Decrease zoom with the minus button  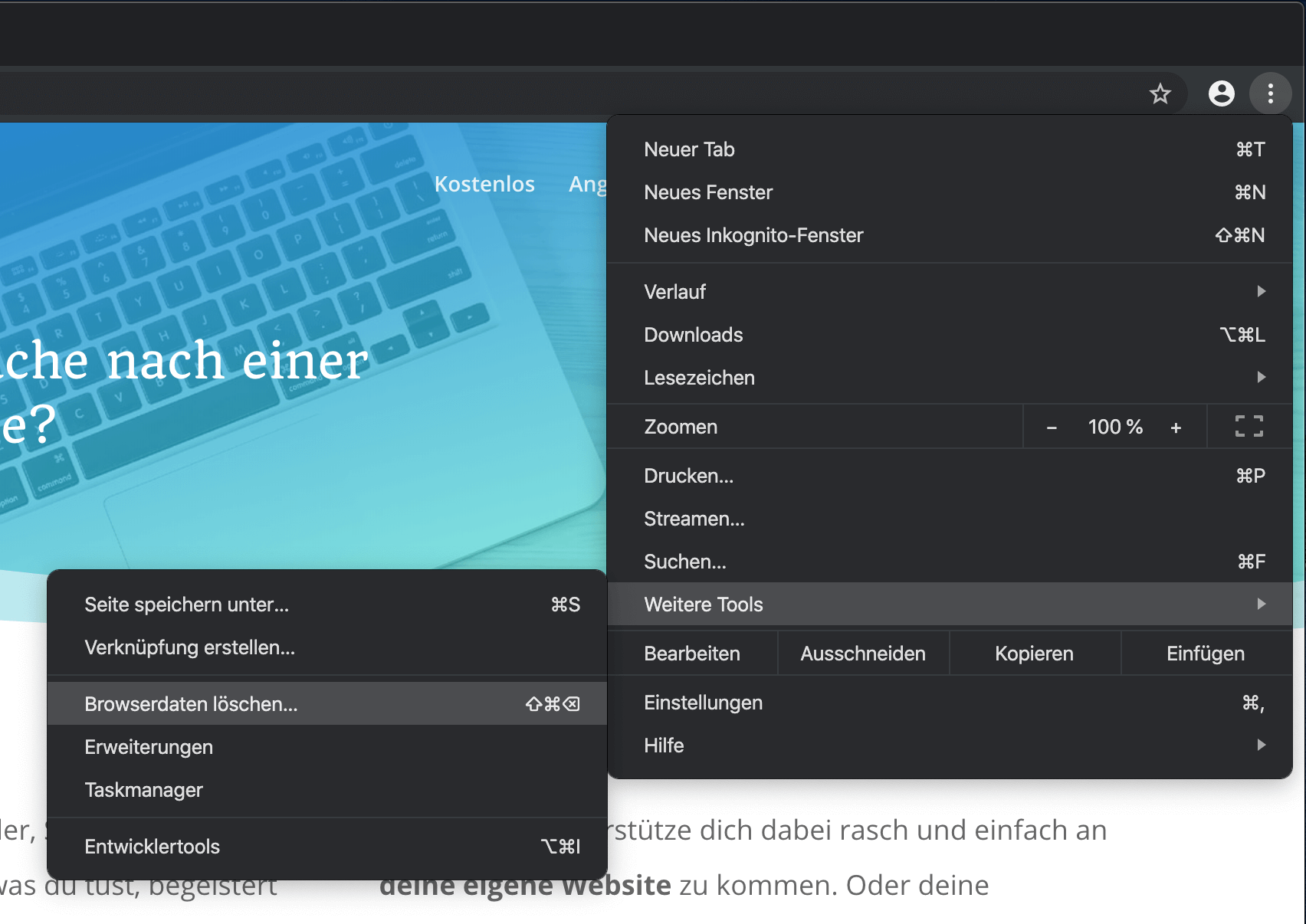click(x=1052, y=428)
